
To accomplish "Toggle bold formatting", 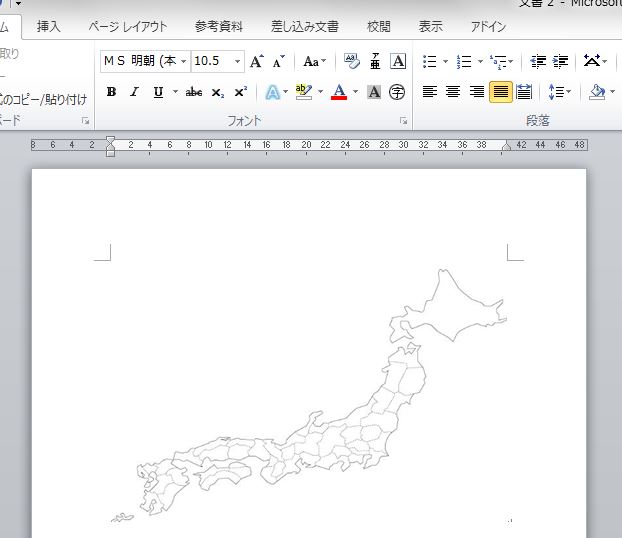I will click(x=111, y=92).
